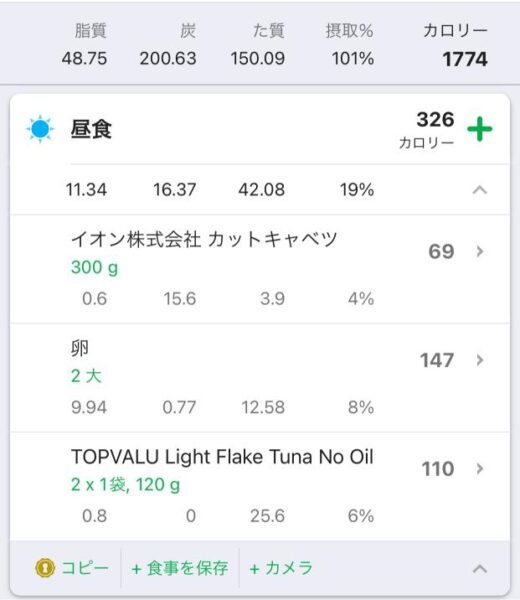Click + 食事を保存 to save meal

pos(180,568)
